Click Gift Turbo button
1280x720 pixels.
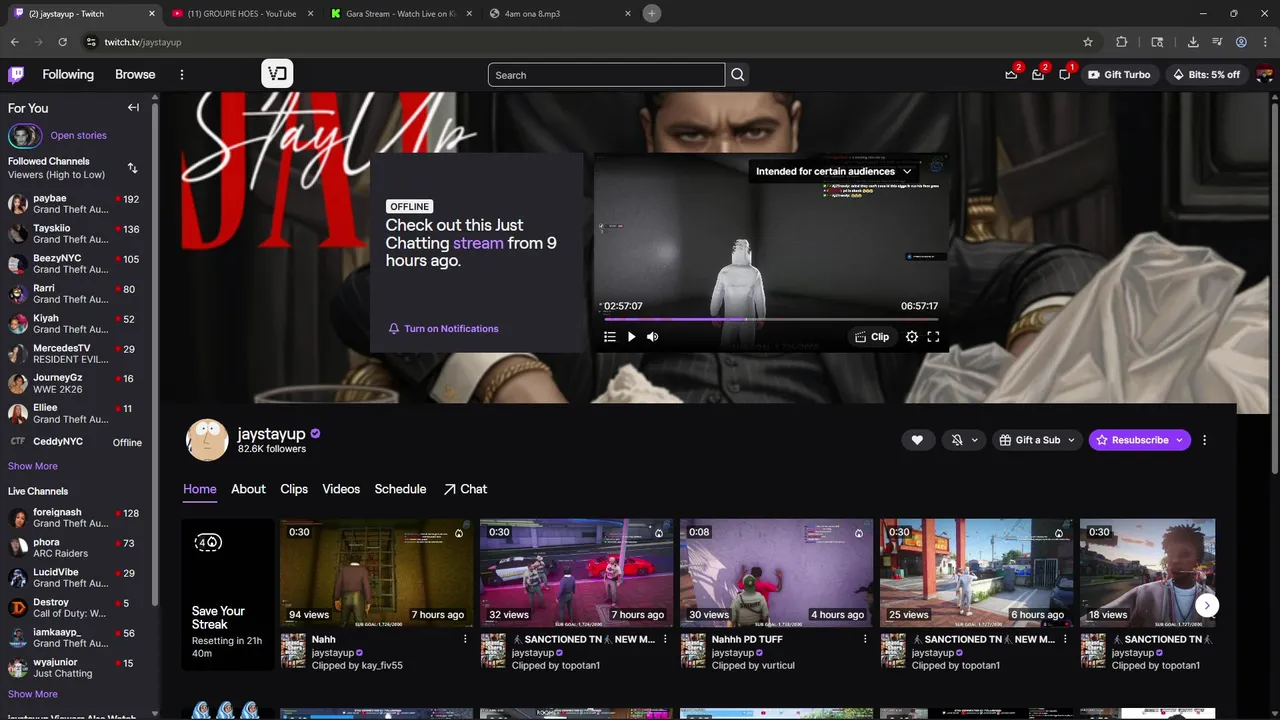click(x=1119, y=75)
